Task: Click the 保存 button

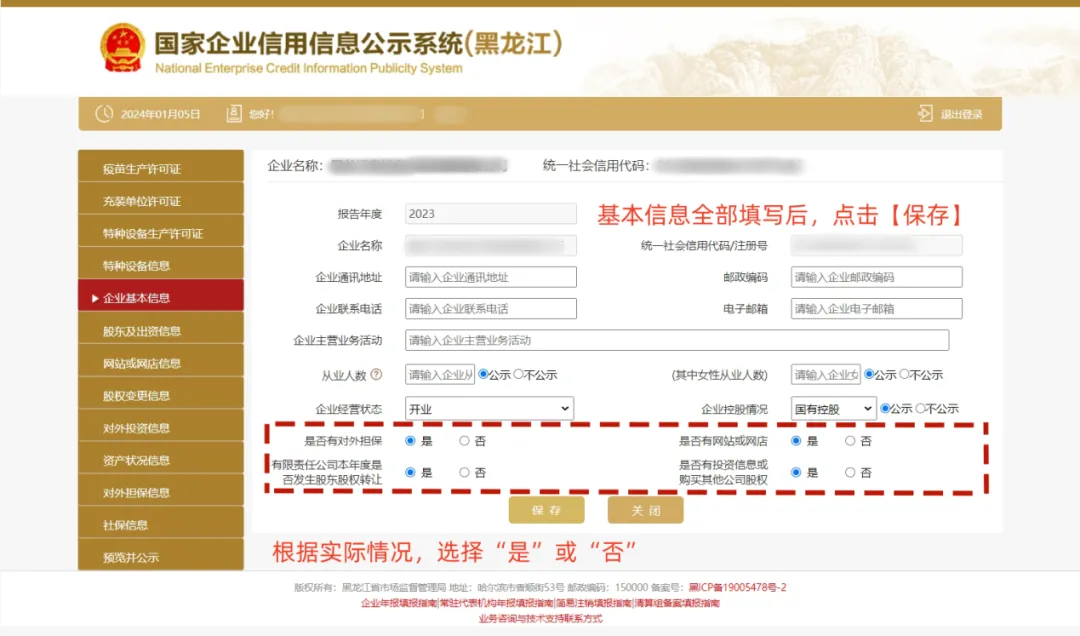Action: [547, 510]
